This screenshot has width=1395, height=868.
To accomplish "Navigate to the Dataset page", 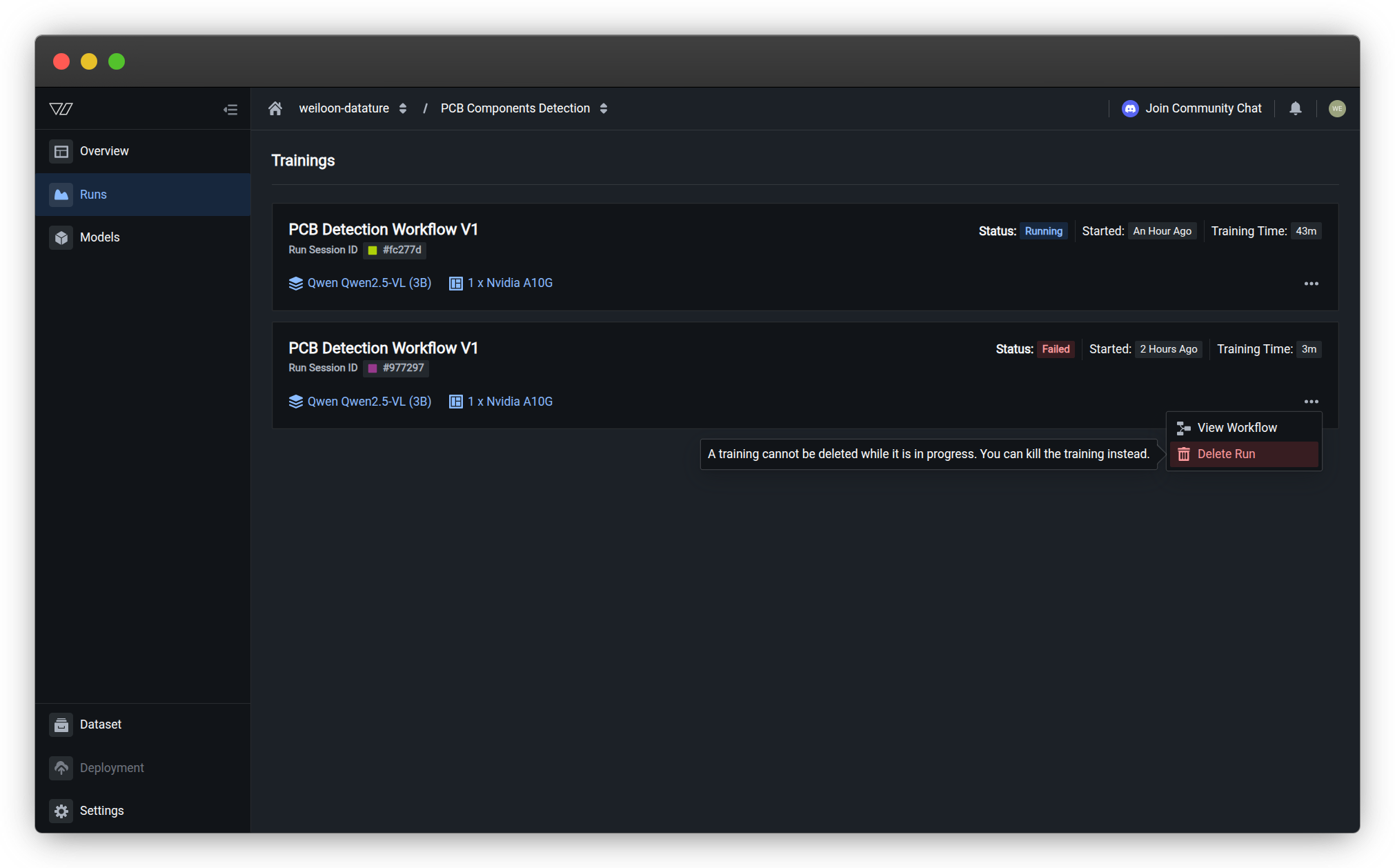I will tap(100, 724).
